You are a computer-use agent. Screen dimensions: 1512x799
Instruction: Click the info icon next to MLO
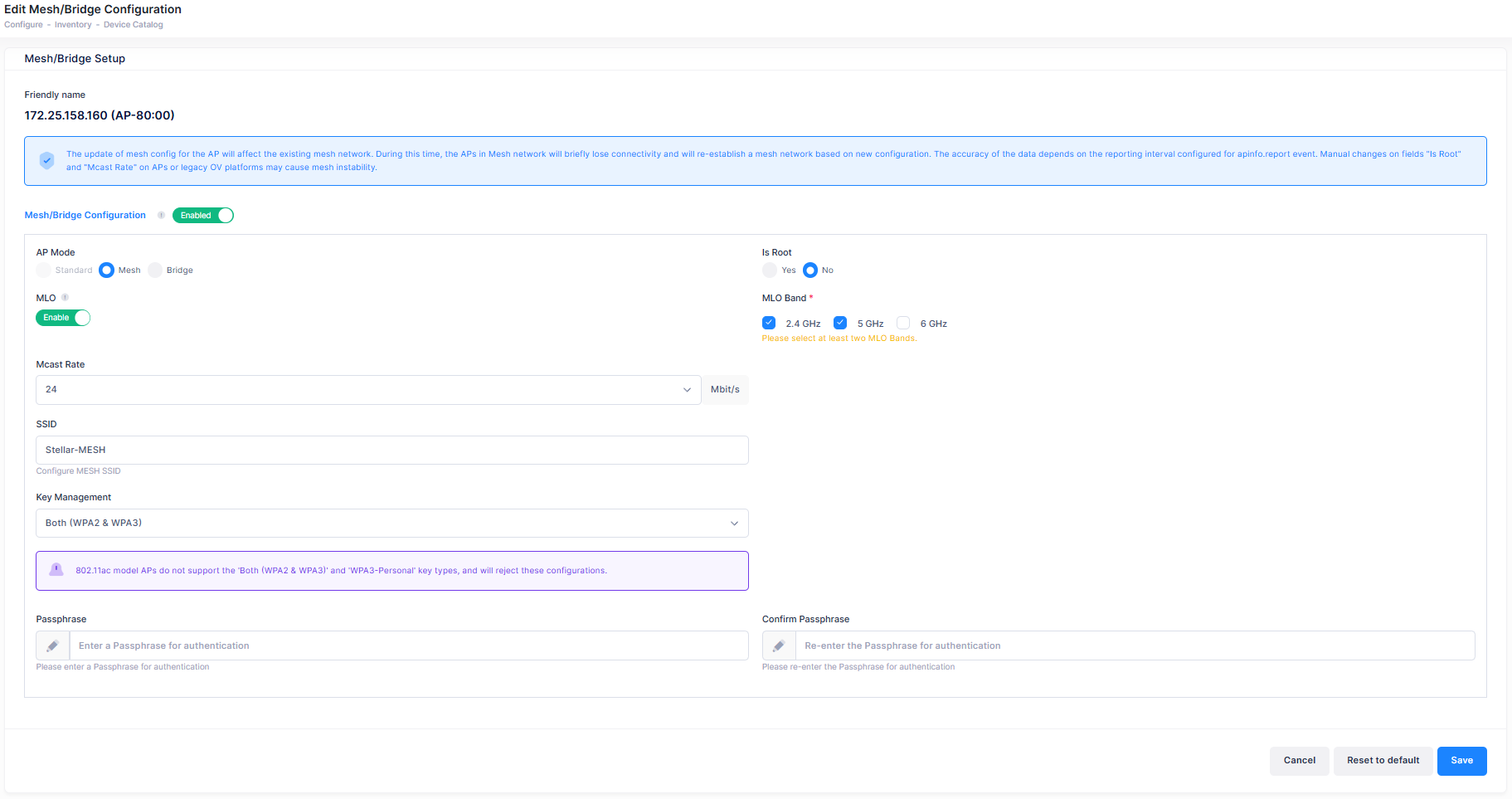pyautogui.click(x=65, y=298)
